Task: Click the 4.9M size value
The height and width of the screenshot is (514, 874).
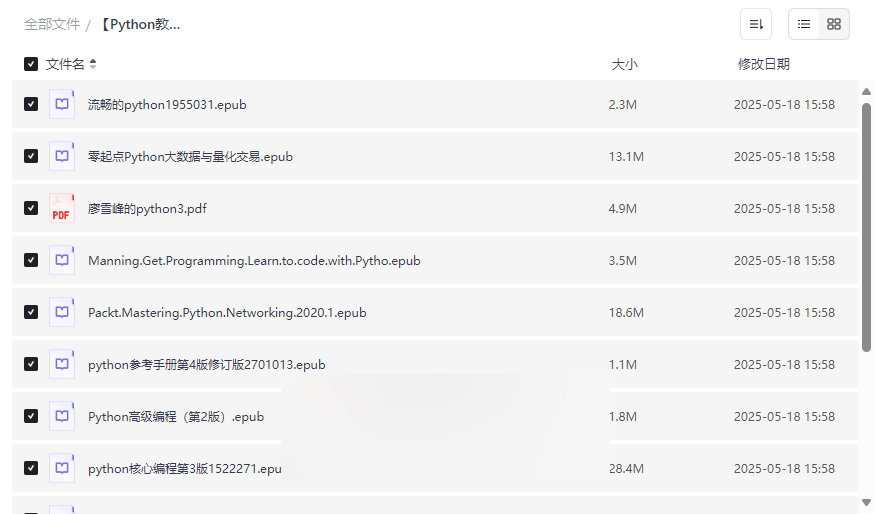Action: pos(623,208)
